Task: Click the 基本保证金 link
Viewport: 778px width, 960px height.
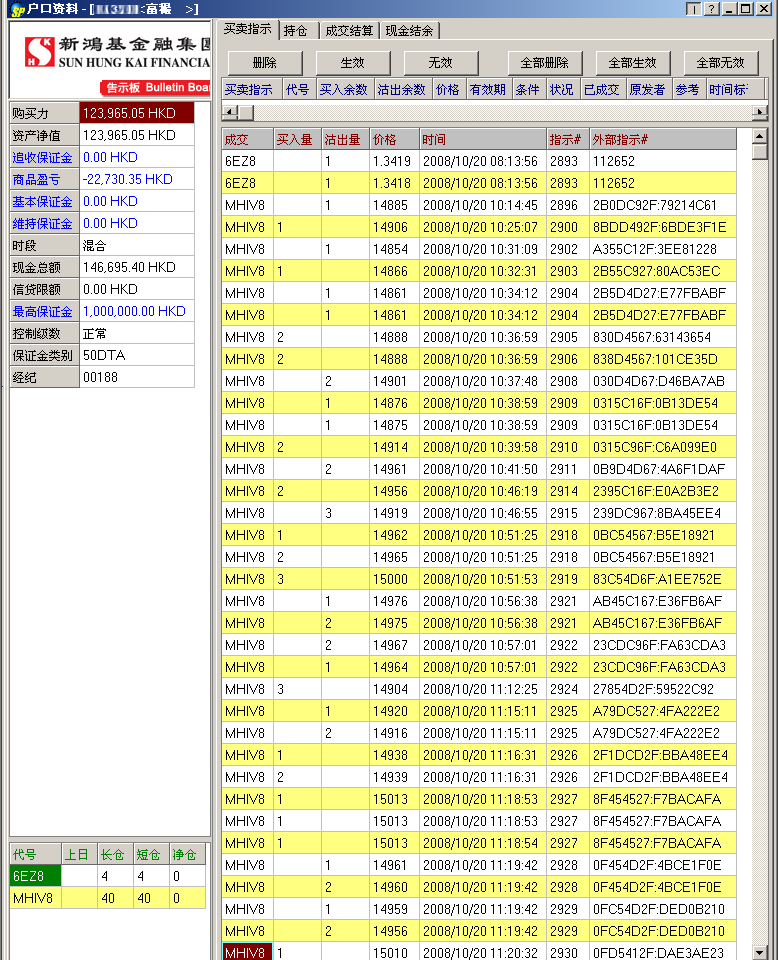Action: click(42, 201)
